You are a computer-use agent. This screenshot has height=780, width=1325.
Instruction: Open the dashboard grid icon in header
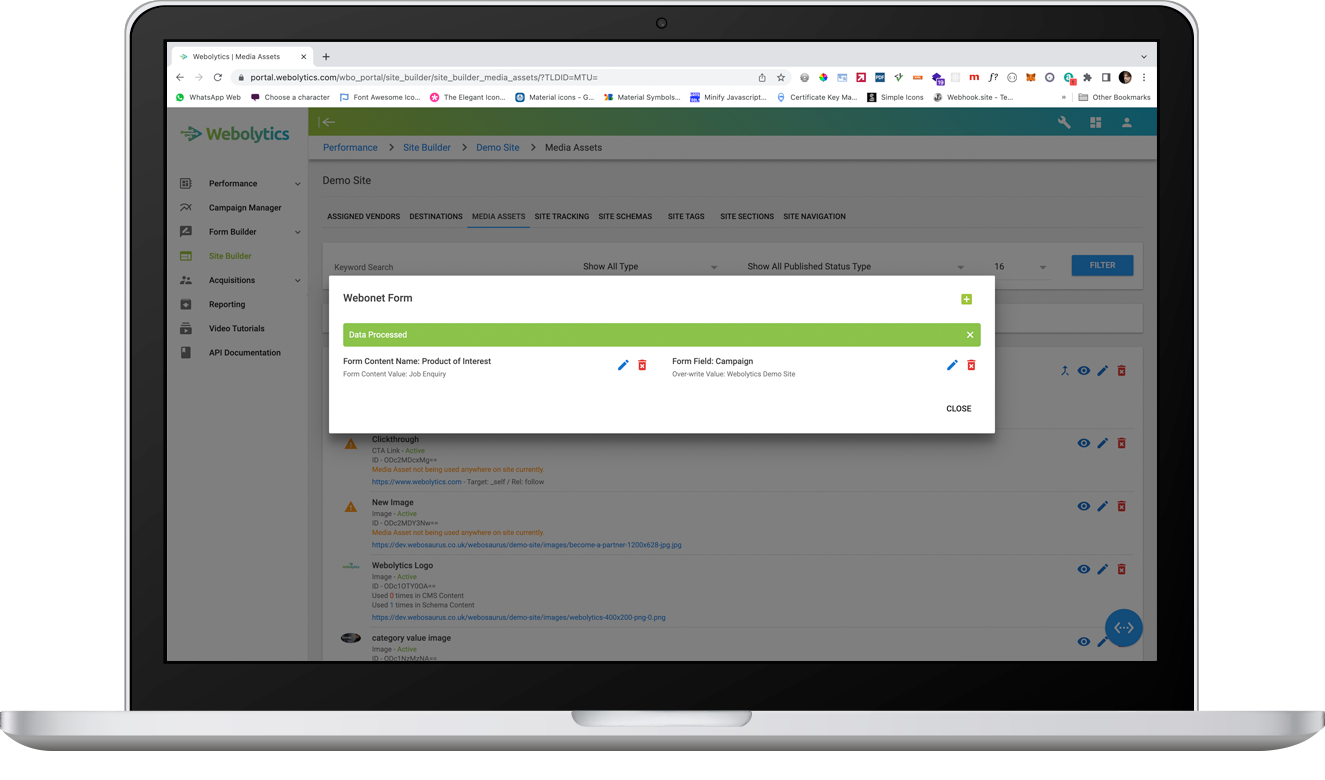1095,122
